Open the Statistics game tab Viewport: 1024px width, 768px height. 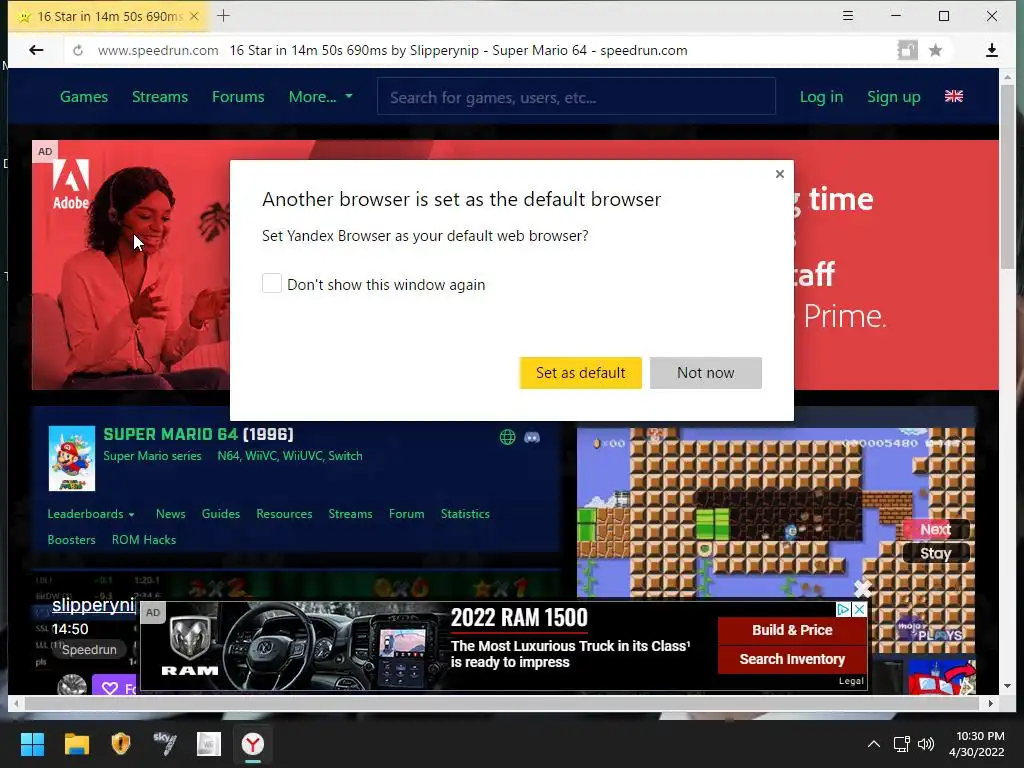(x=465, y=514)
